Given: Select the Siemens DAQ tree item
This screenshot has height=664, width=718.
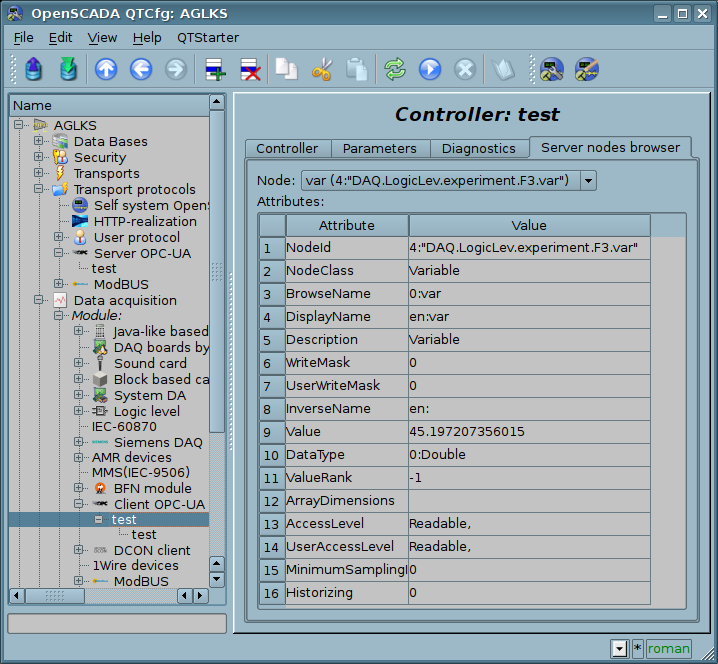Looking at the screenshot, I should point(158,442).
